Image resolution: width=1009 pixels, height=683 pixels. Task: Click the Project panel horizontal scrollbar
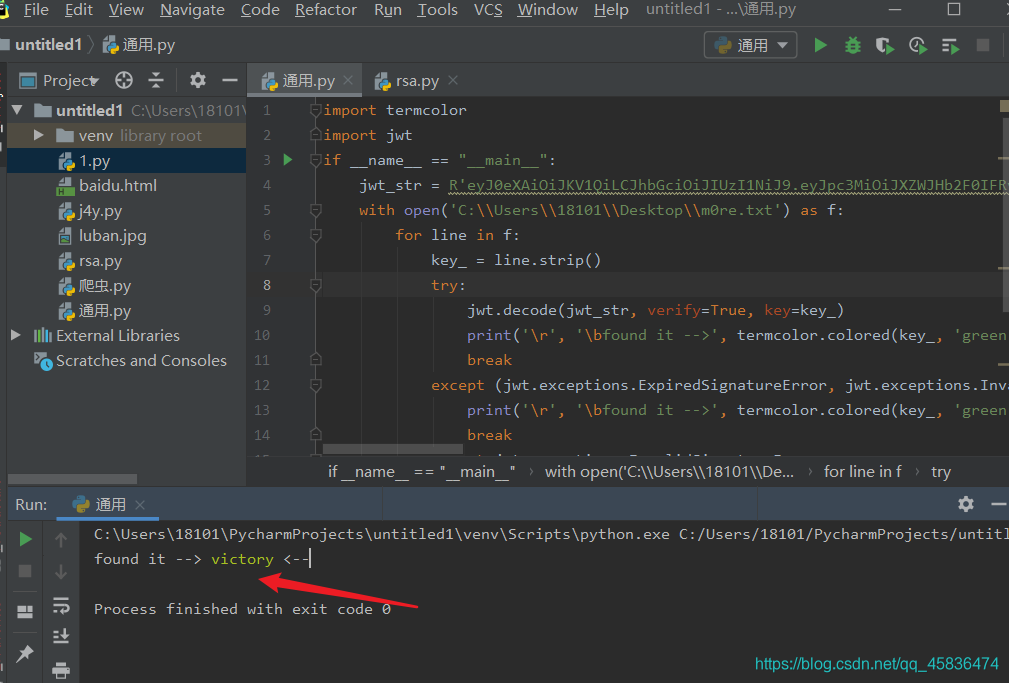click(72, 479)
